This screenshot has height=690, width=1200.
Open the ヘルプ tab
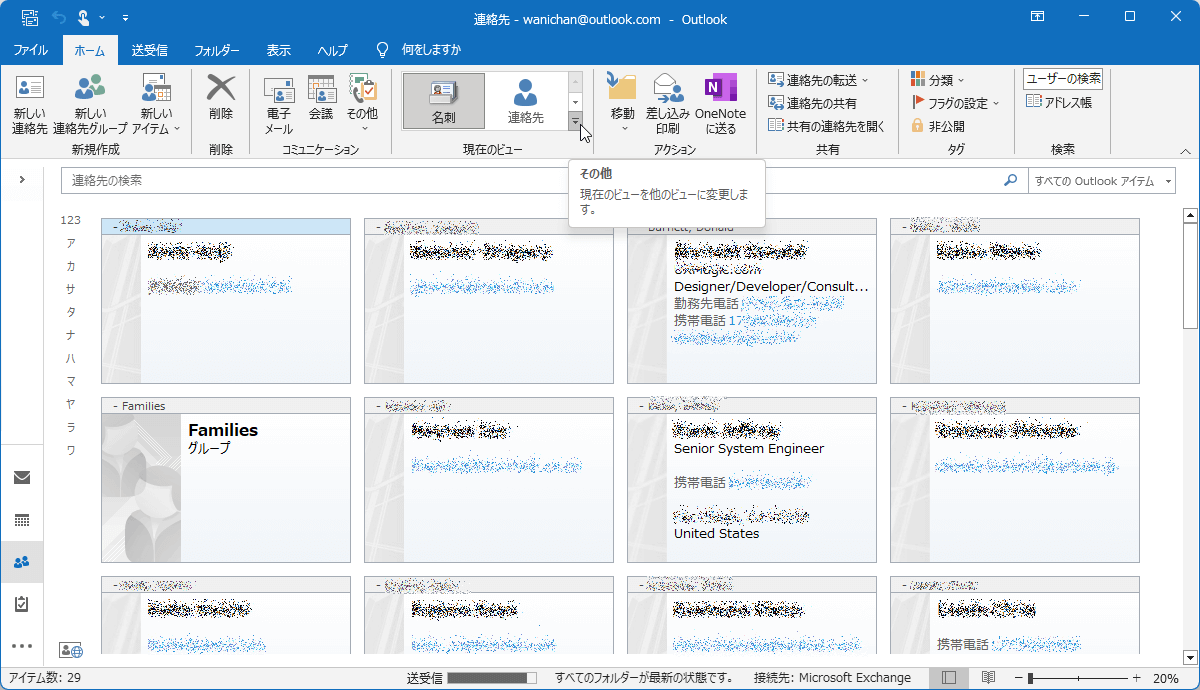pyautogui.click(x=333, y=50)
